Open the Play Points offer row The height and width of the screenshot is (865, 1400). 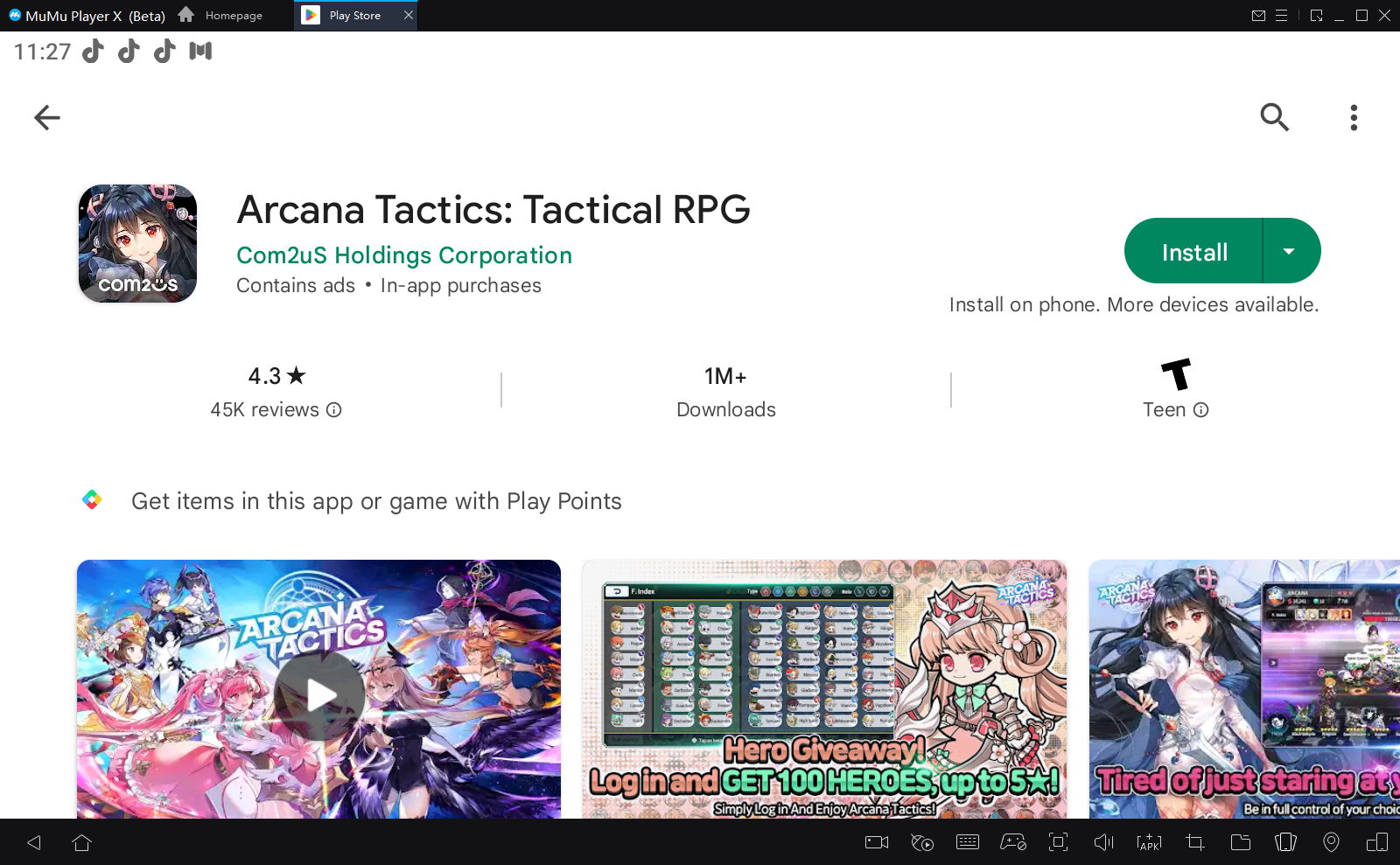click(x=376, y=501)
